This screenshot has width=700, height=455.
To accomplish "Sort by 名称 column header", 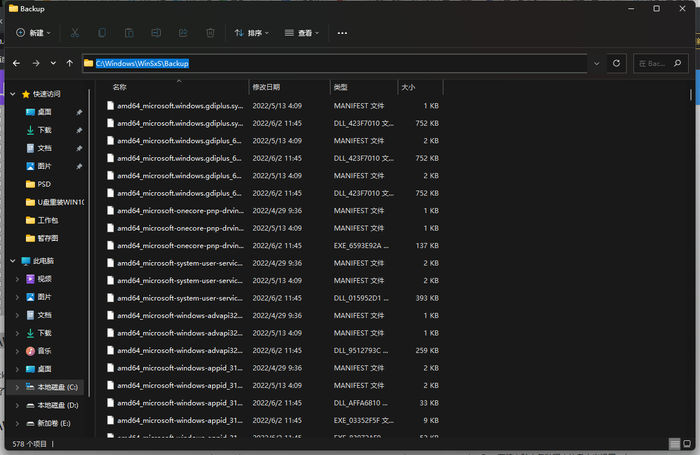I will click(120, 87).
